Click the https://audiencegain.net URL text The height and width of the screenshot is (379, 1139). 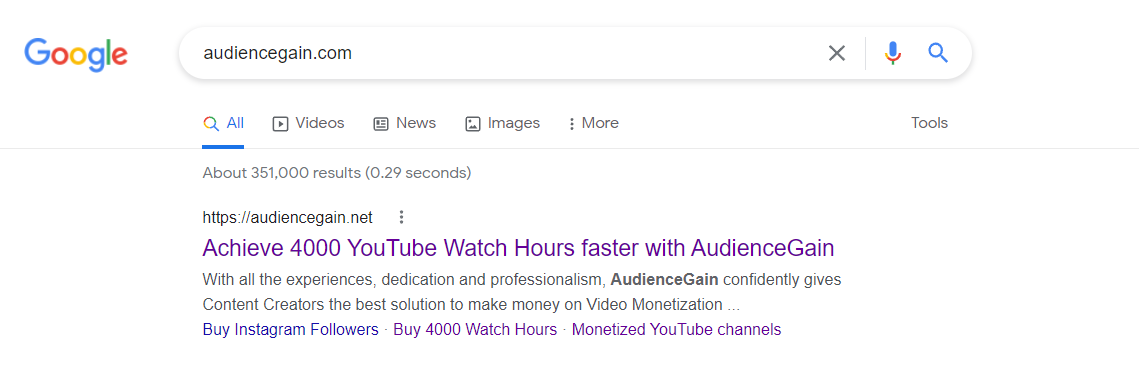pyautogui.click(x=288, y=217)
